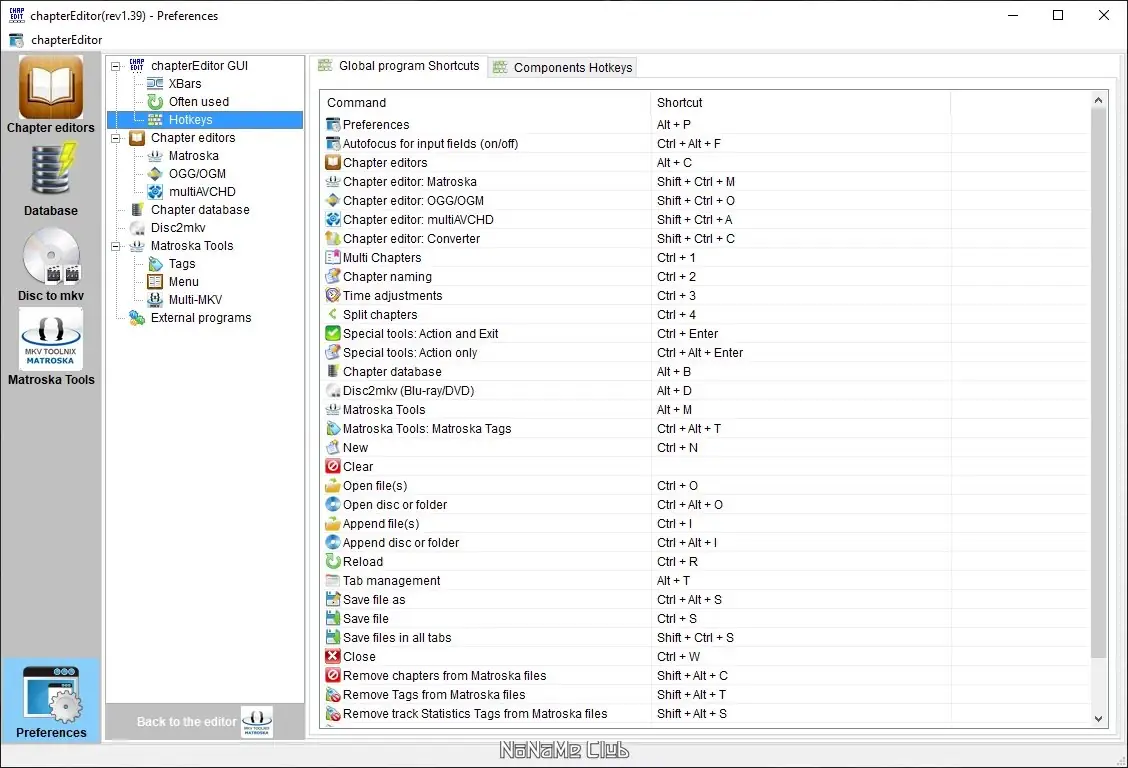The height and width of the screenshot is (768, 1128).
Task: Click the Disc2mkv disc icon in tree
Action: pos(137,227)
